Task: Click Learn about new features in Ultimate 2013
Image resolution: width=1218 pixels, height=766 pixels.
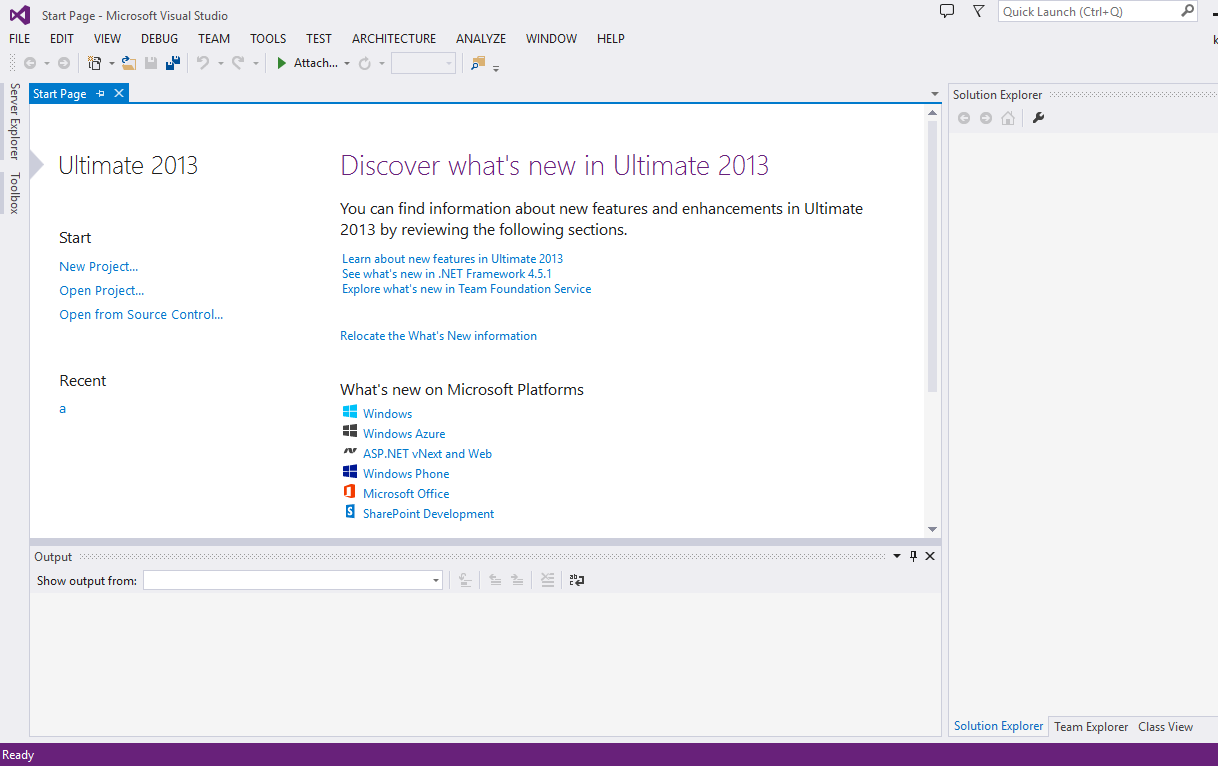Action: click(452, 258)
